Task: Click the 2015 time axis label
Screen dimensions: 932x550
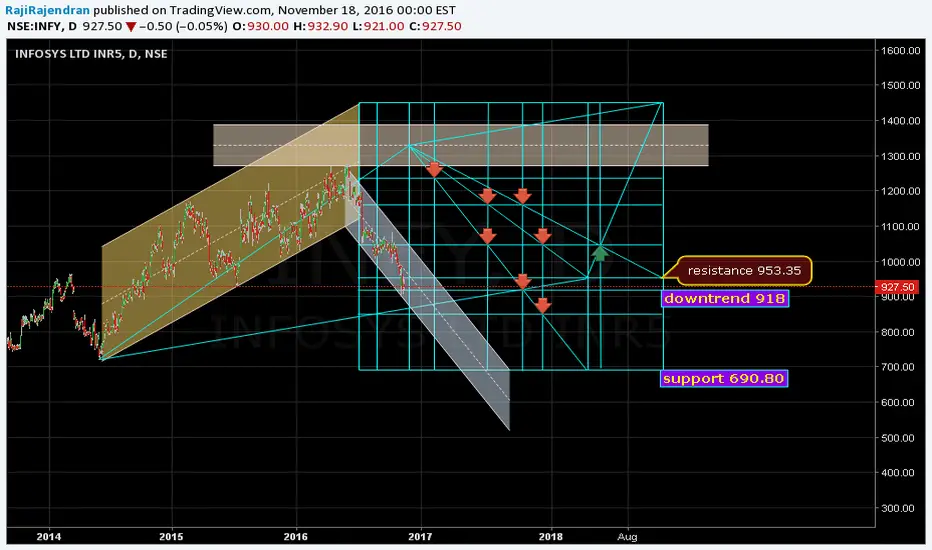Action: tap(171, 537)
